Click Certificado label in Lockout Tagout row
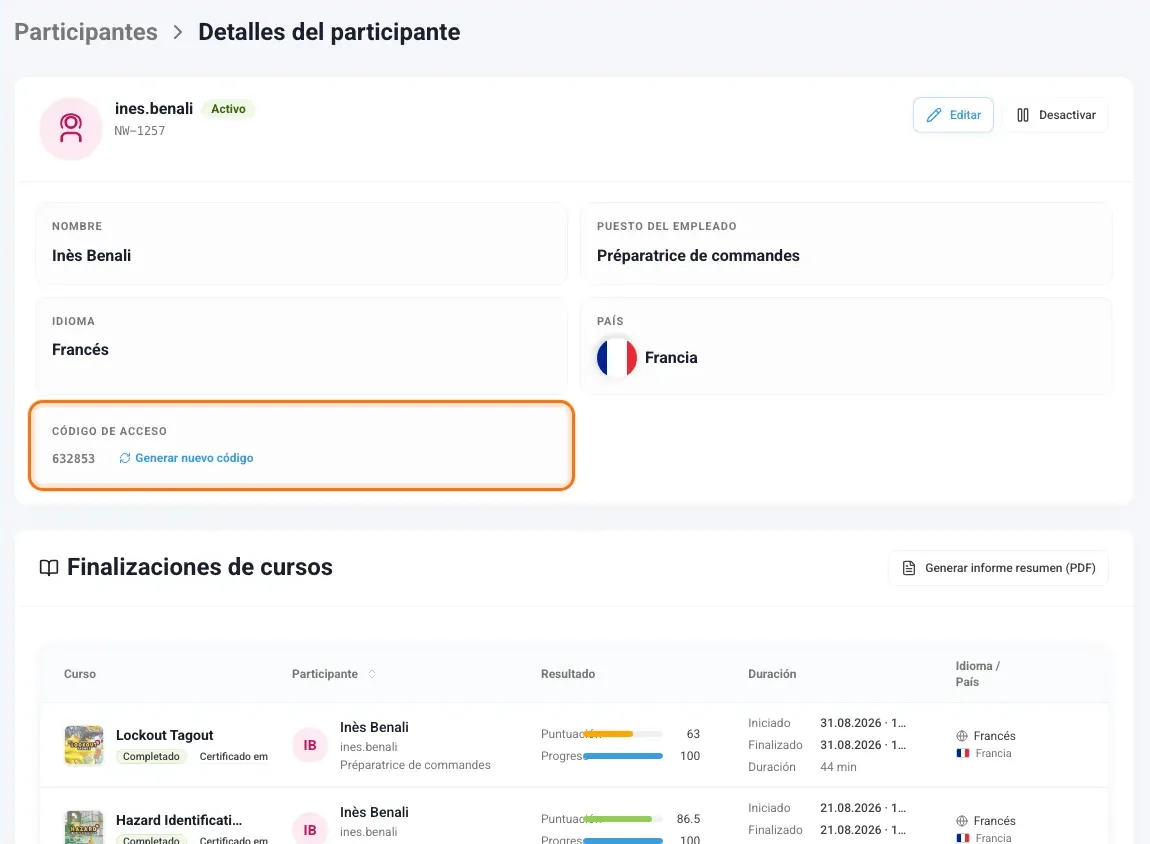 [x=233, y=757]
